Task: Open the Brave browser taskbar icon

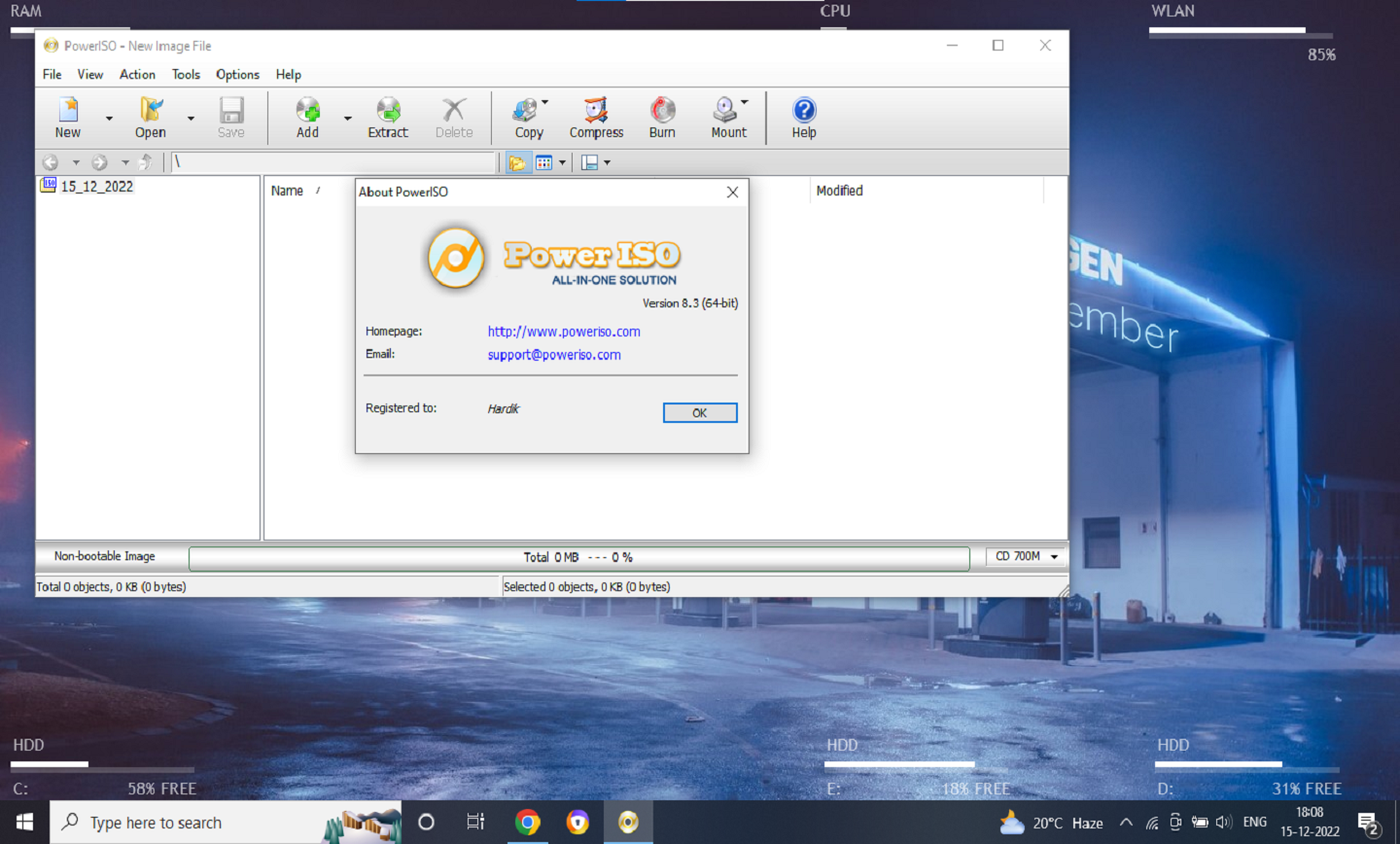Action: coord(577,823)
